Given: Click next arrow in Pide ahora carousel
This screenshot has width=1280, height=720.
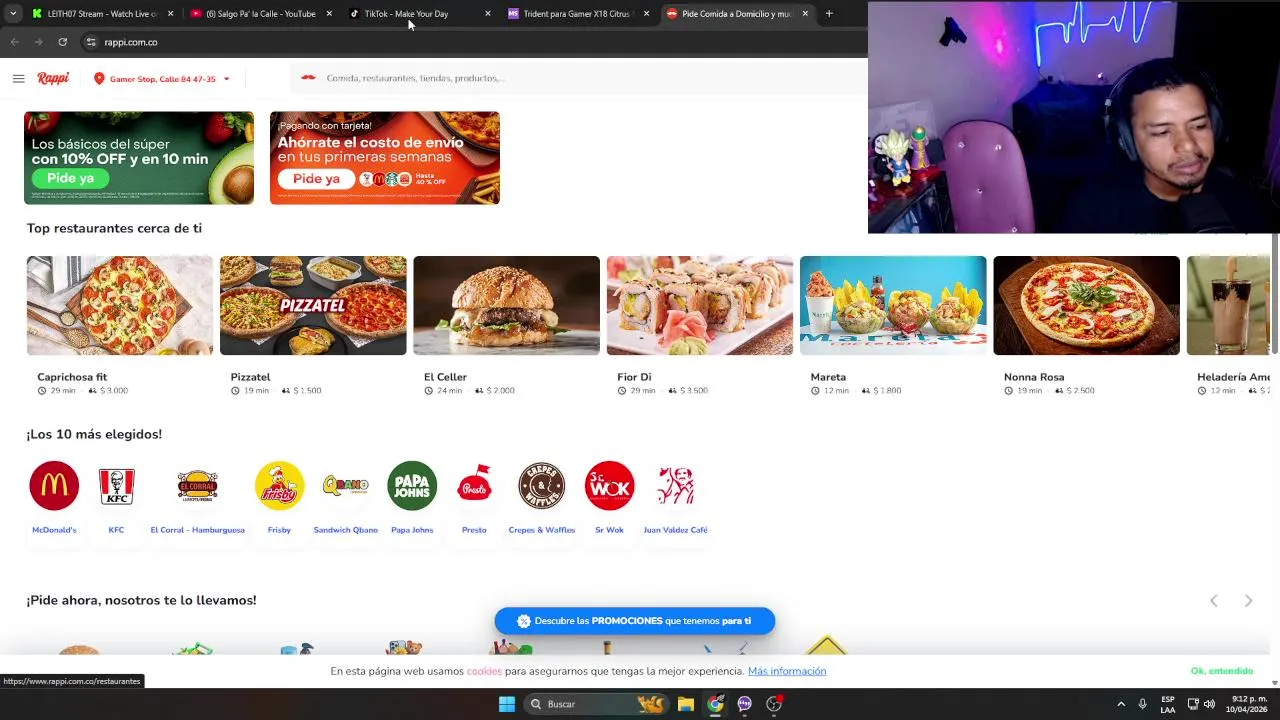Looking at the screenshot, I should coord(1248,600).
